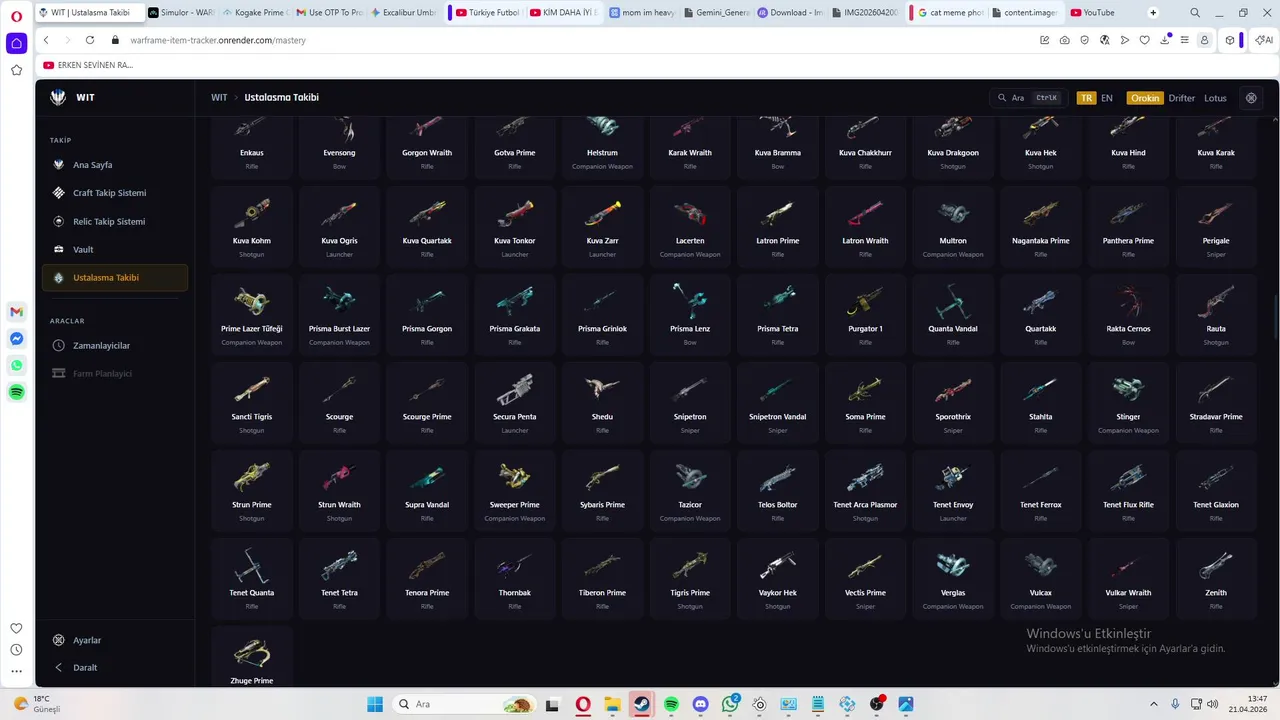Select the Perigale sniper icon
Viewport: 1280px width, 720px height.
[1216, 213]
